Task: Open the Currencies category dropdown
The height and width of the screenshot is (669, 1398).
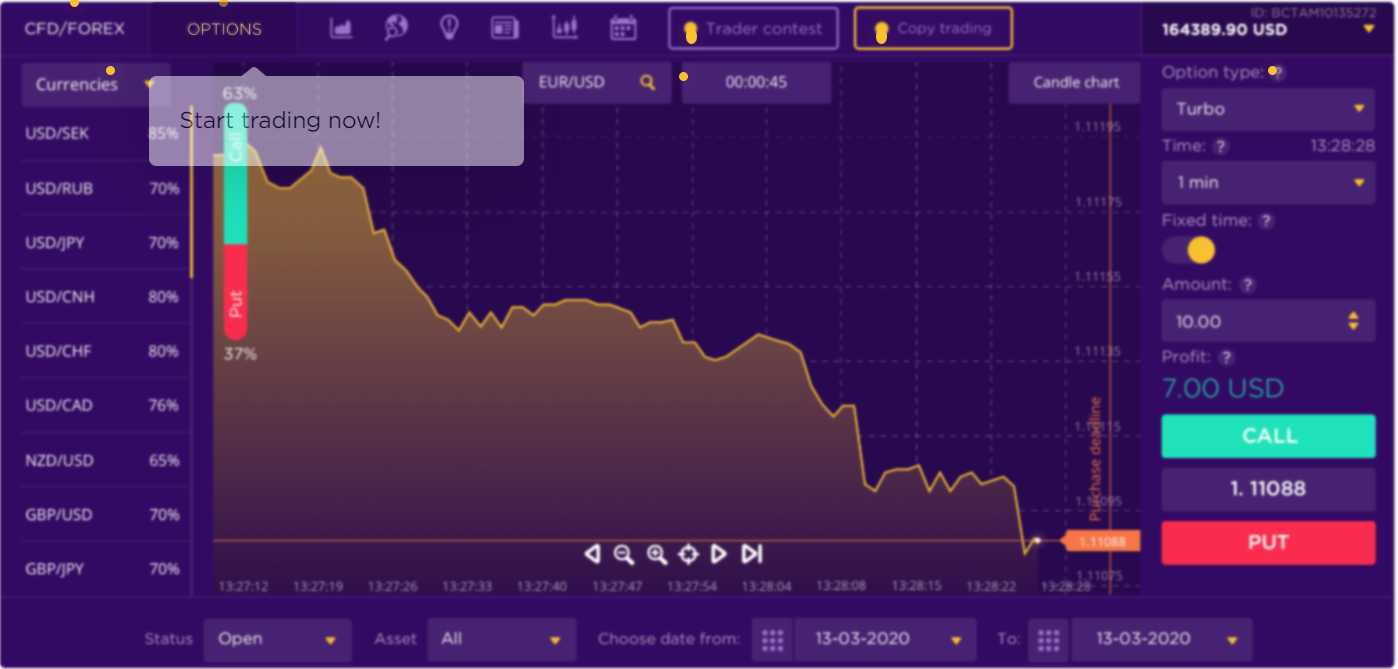Action: (x=96, y=85)
